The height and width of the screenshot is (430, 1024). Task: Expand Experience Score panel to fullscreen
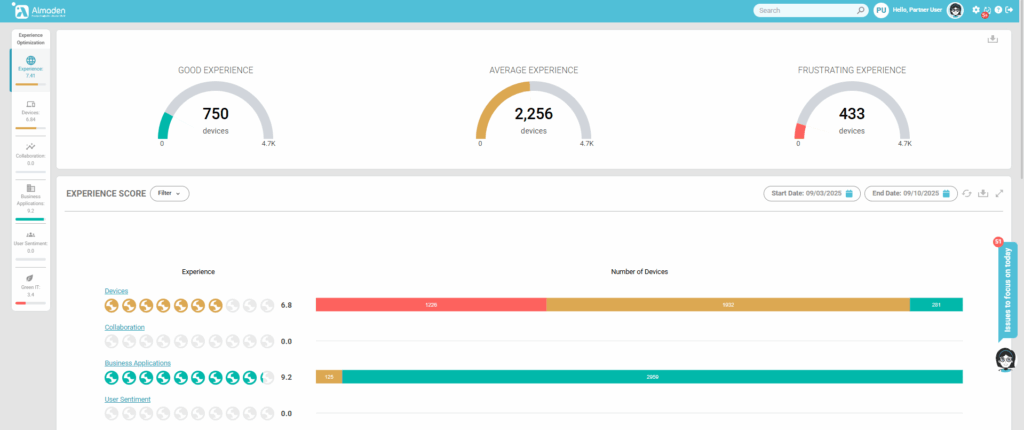[x=999, y=193]
